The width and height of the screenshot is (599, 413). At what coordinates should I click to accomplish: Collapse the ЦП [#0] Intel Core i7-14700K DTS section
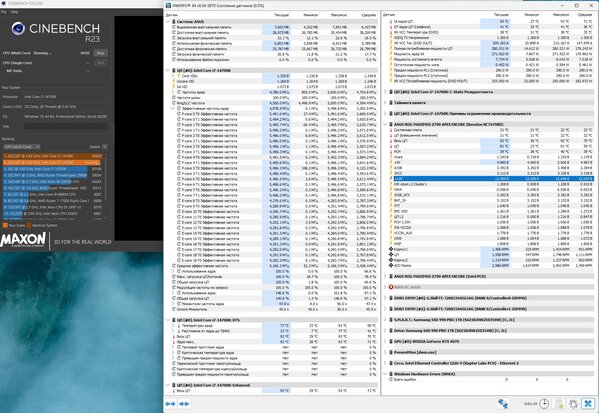pyautogui.click(x=168, y=320)
